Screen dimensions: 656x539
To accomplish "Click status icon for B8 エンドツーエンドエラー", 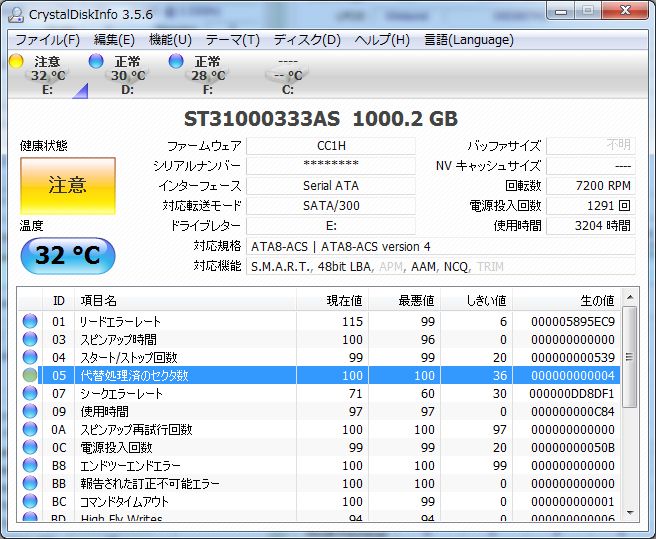I will tap(30, 465).
